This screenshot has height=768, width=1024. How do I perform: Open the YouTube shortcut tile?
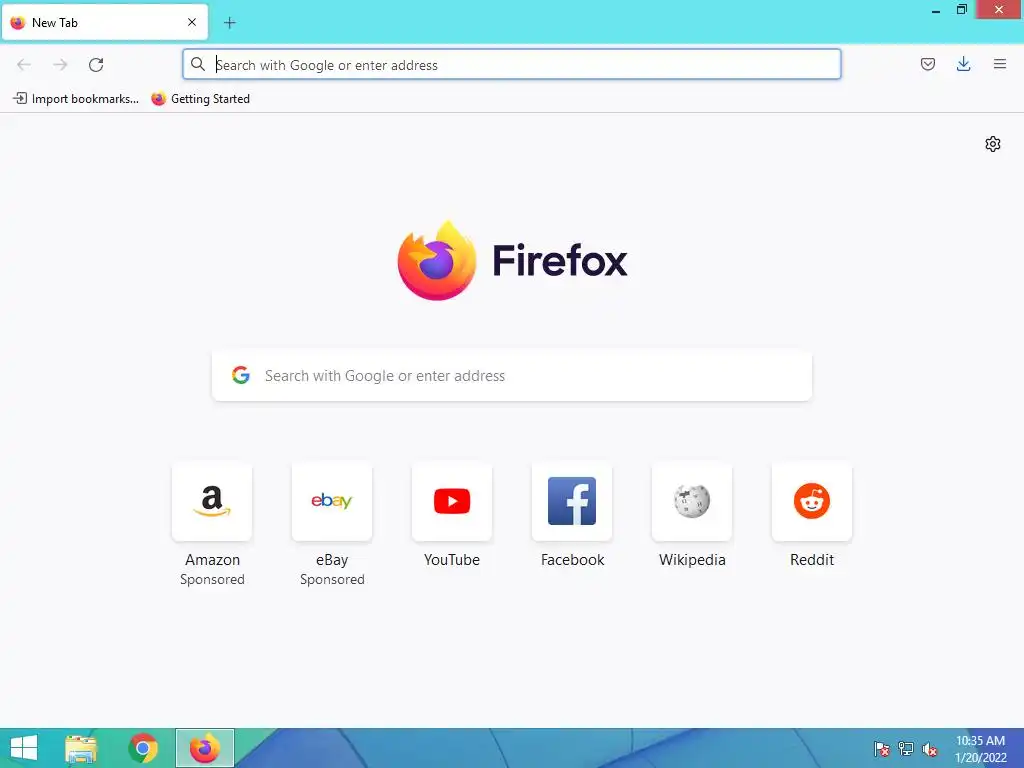pos(452,502)
